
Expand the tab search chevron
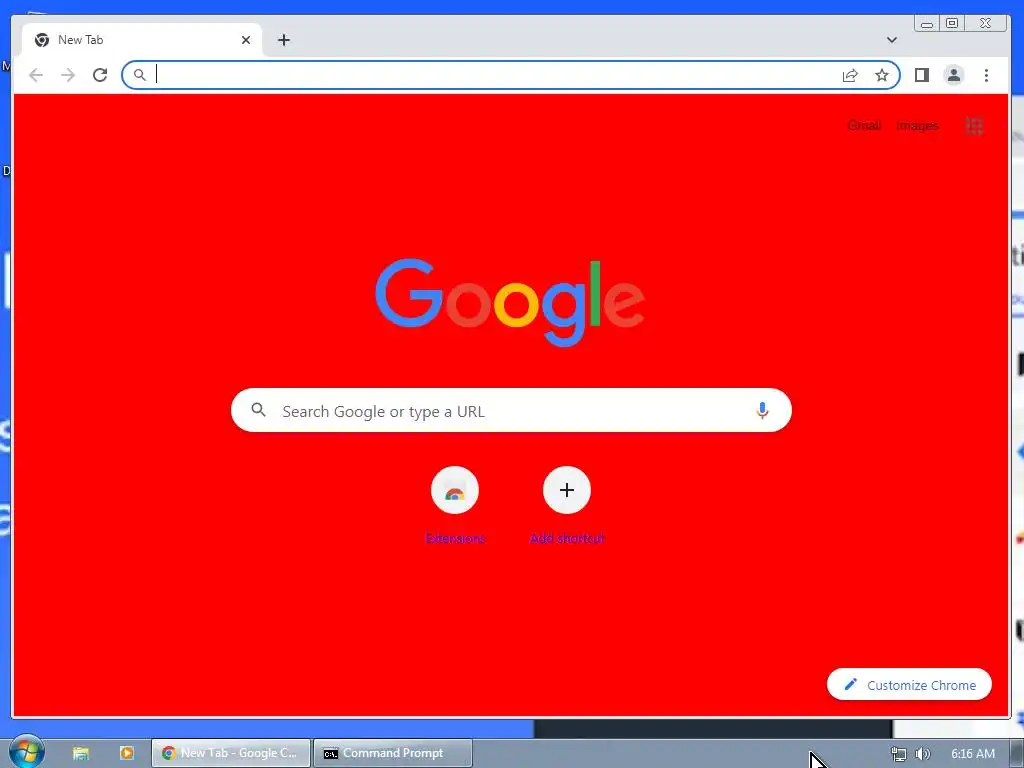coord(891,40)
